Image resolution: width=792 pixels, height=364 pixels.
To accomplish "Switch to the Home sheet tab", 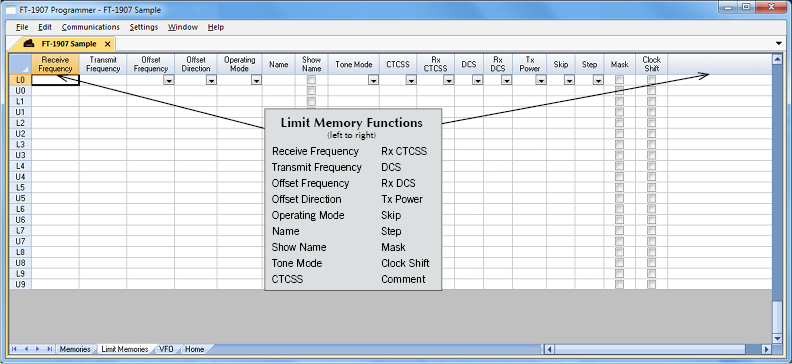I will point(194,349).
